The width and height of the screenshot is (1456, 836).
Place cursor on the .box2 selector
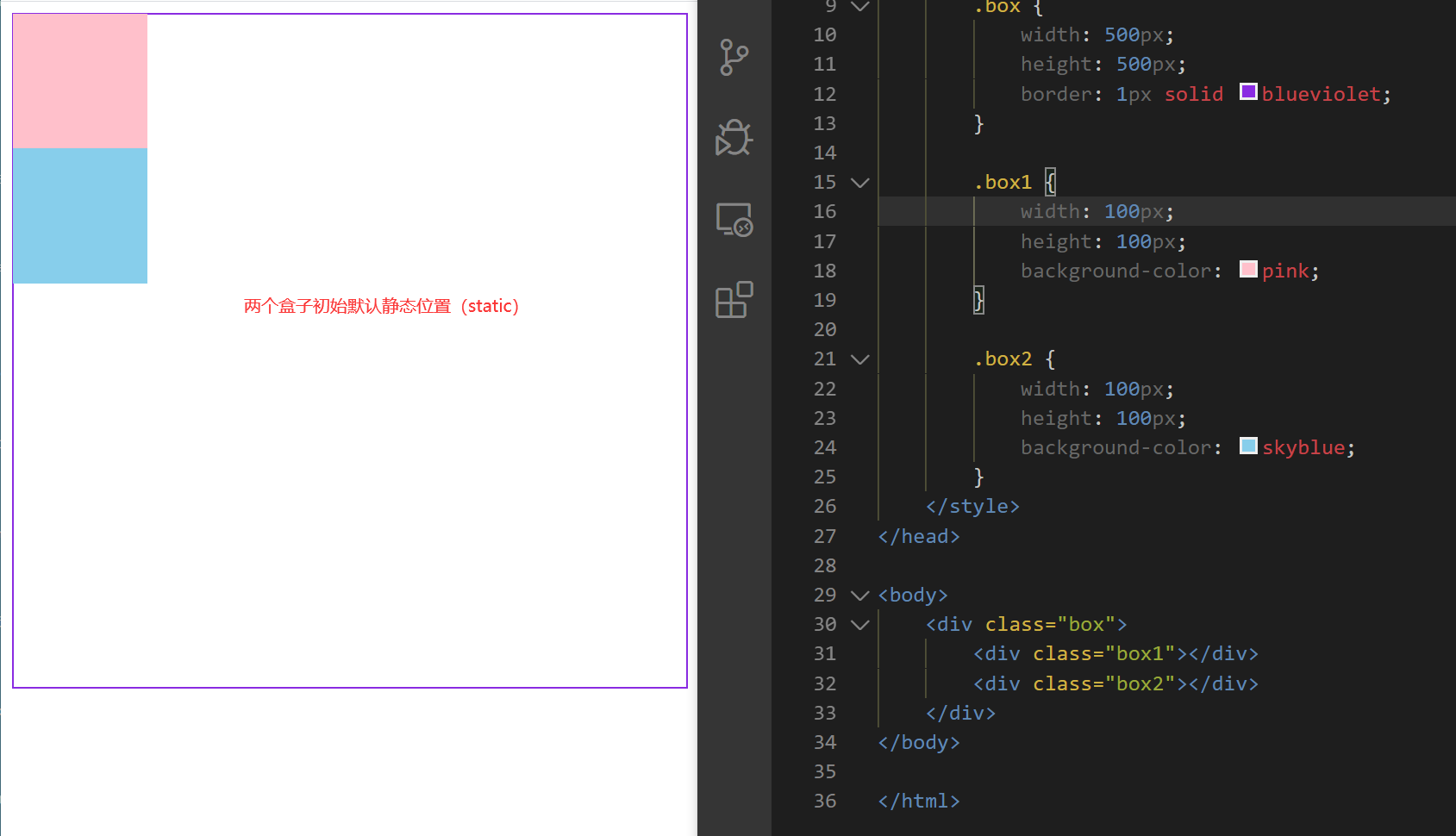(x=1003, y=359)
